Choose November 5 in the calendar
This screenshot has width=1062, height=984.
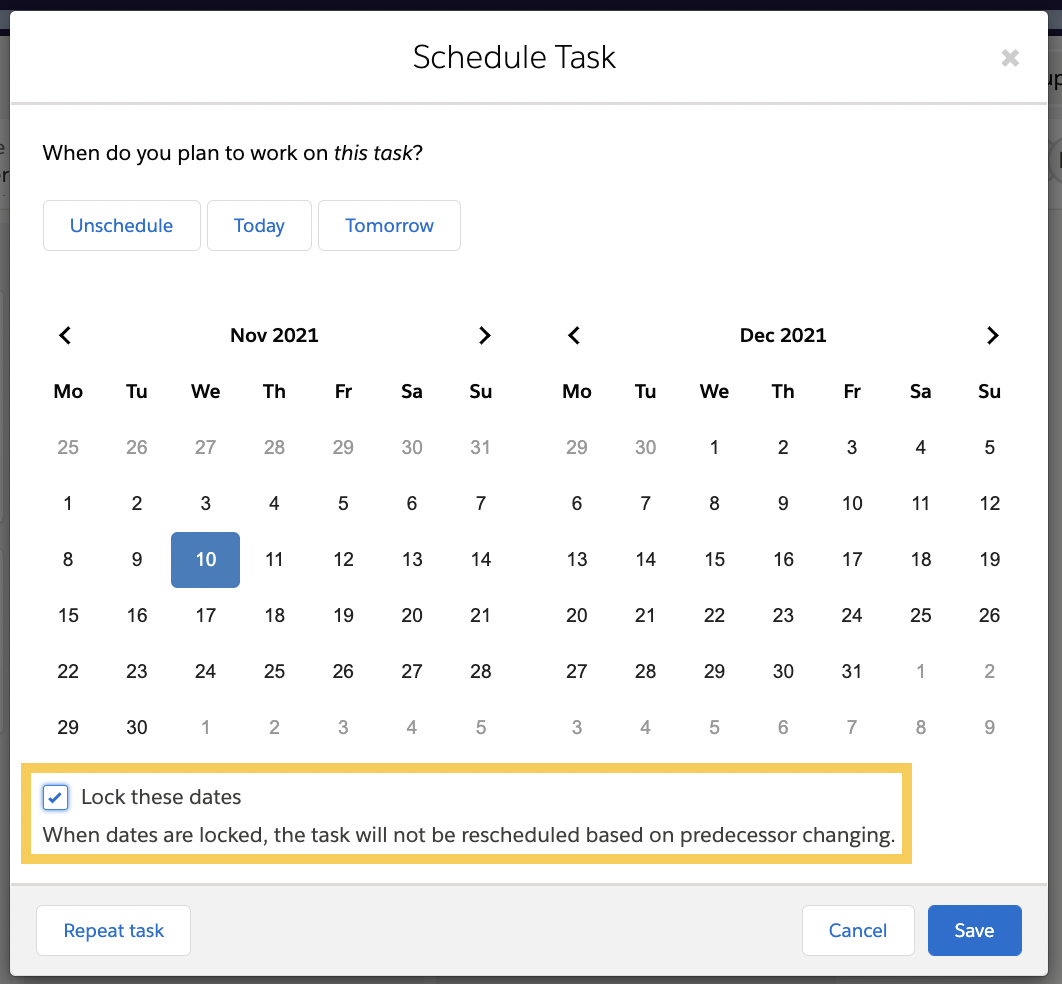click(343, 503)
